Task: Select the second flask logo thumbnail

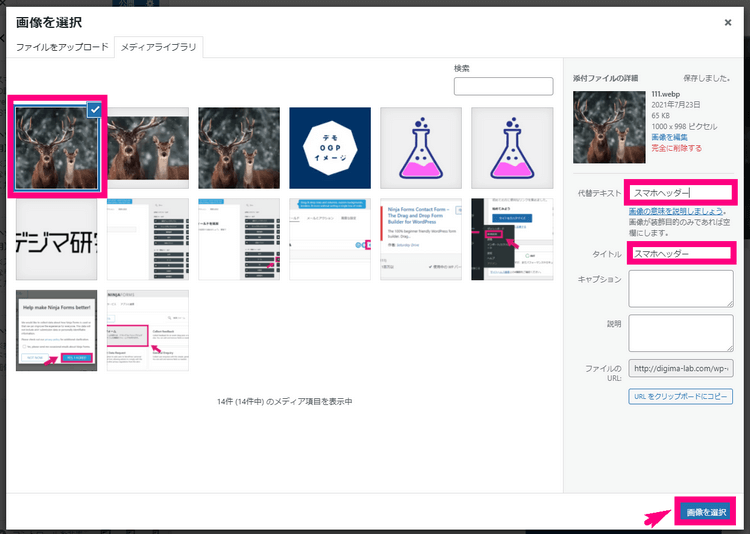Action: click(x=512, y=148)
